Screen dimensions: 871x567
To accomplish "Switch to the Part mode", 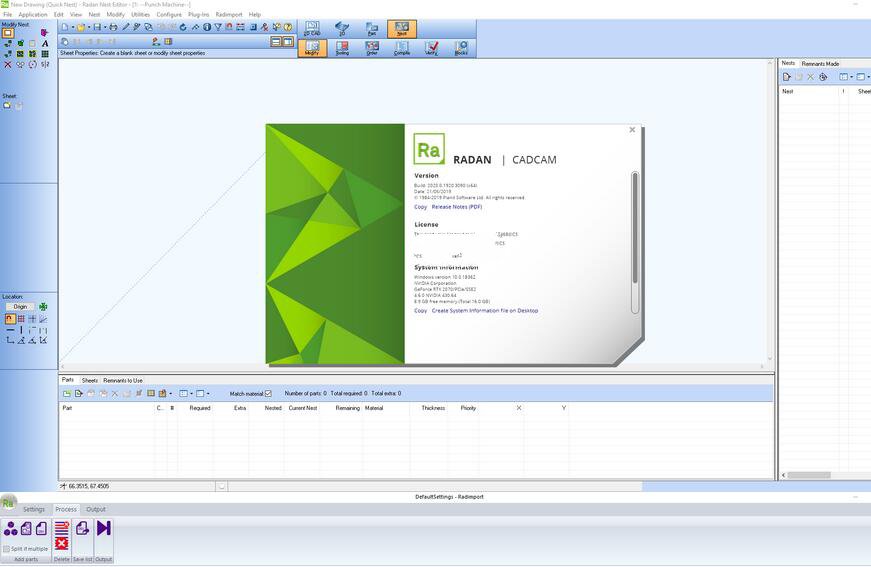I will pos(372,29).
